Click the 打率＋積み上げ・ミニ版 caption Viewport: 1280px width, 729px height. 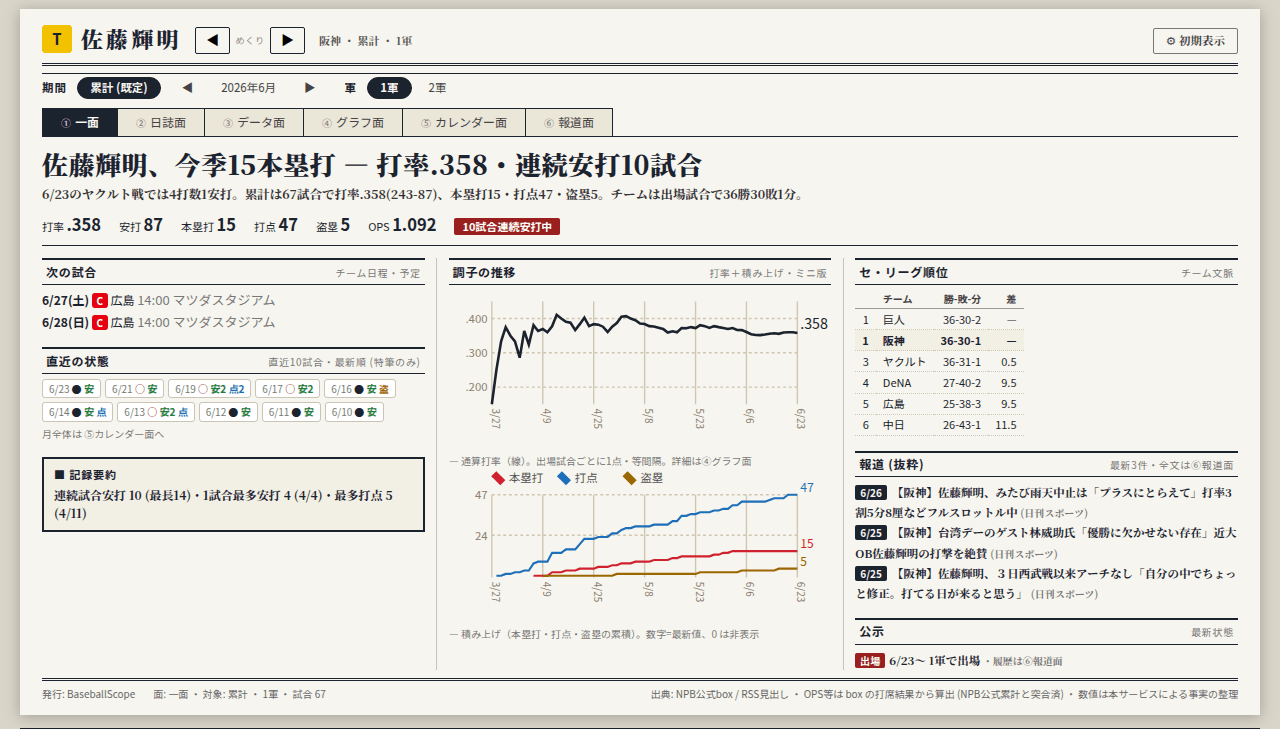(x=768, y=273)
